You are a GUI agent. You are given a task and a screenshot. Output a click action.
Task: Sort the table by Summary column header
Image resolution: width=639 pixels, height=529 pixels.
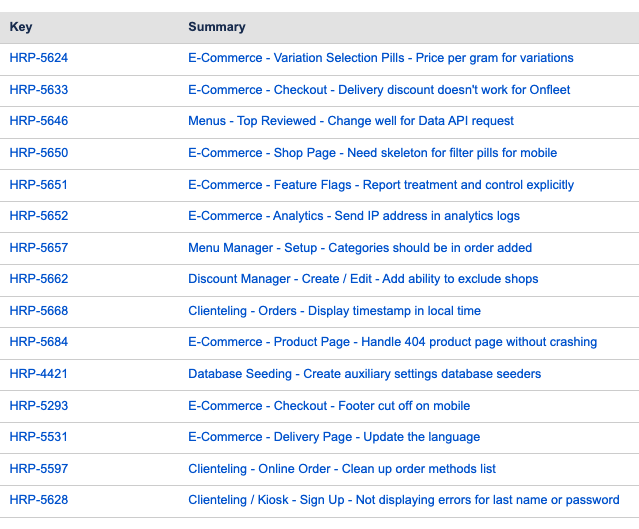tap(217, 27)
